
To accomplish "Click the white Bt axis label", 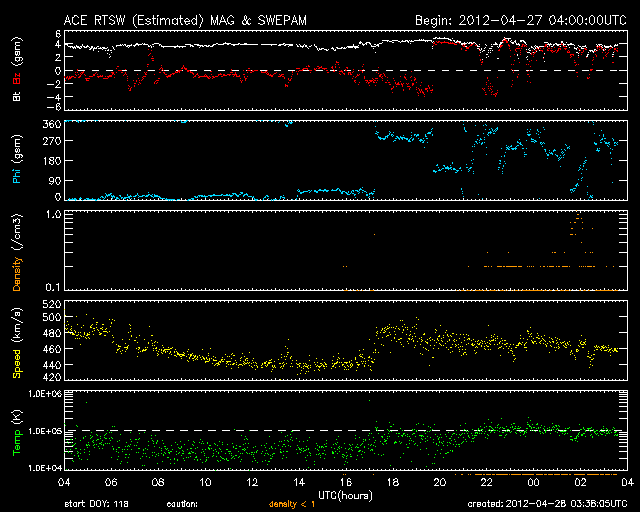I will pos(16,99).
